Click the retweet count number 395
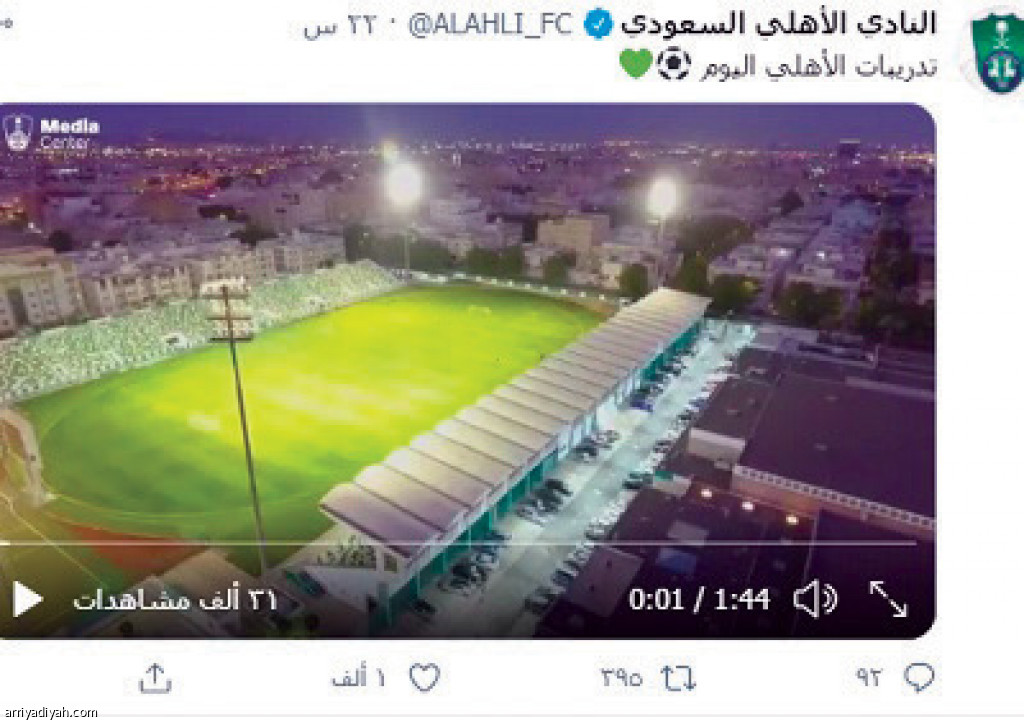Image resolution: width=1024 pixels, height=722 pixels. 621,678
